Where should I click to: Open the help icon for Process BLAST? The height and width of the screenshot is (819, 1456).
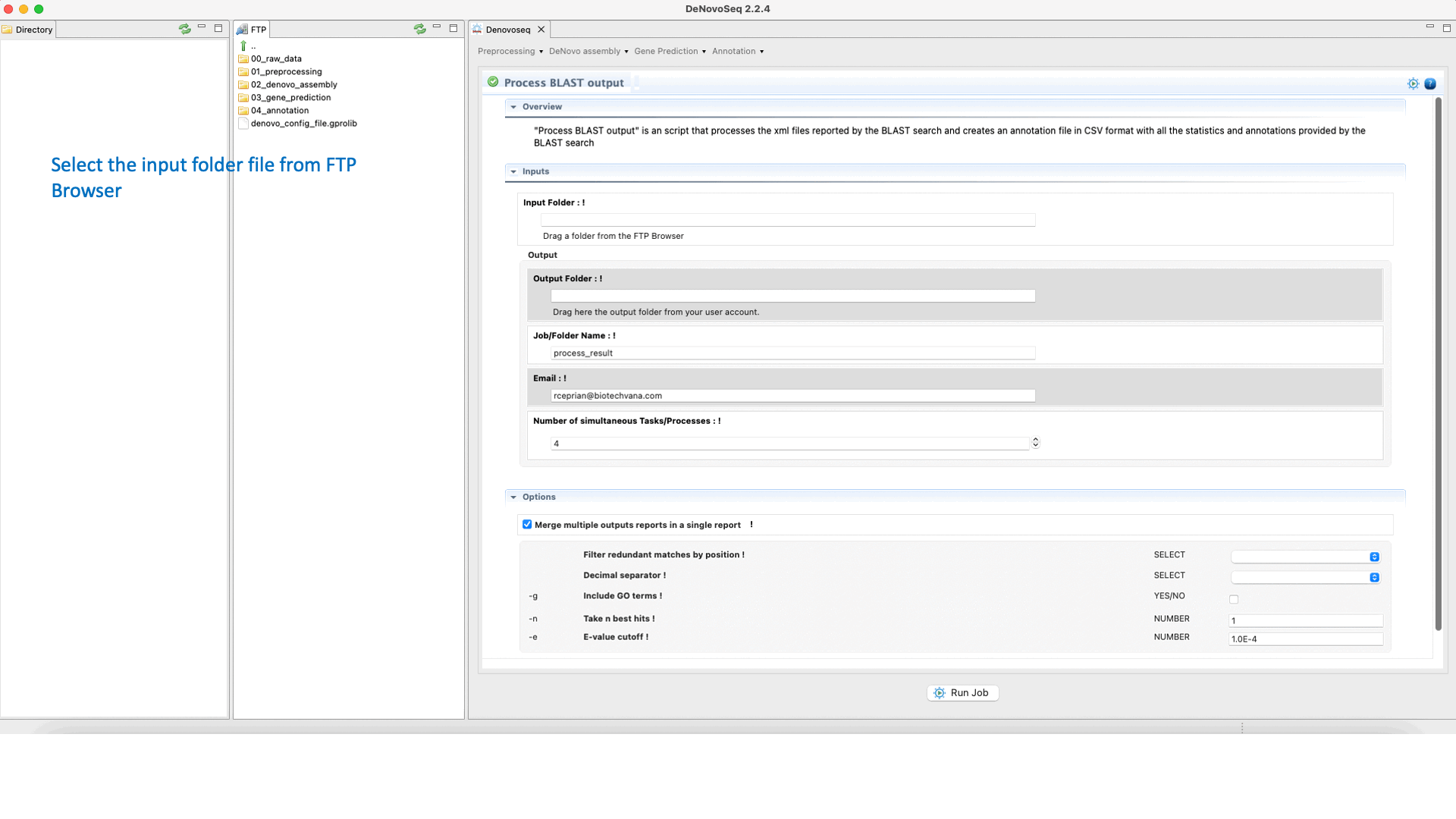coord(1430,84)
